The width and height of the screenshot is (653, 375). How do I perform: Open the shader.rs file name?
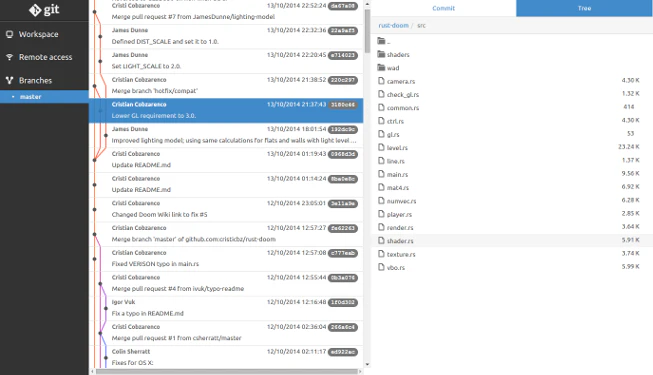[400, 241]
